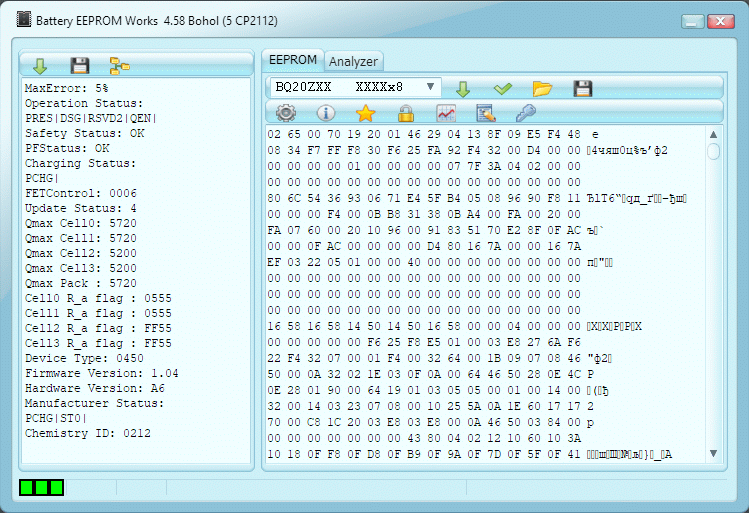749x513 pixels.
Task: Click the red line chart icon
Action: tap(446, 113)
